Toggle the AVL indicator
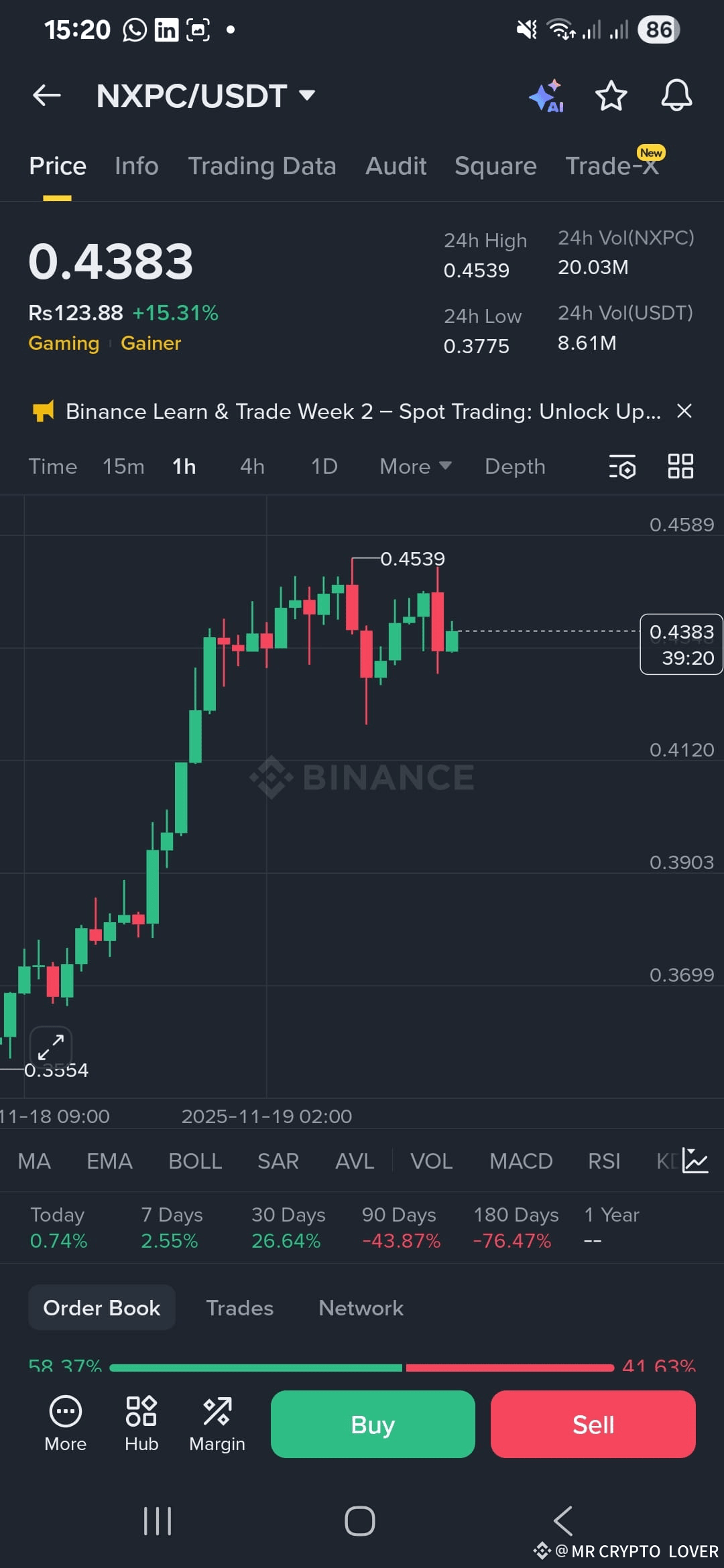 [x=355, y=1161]
